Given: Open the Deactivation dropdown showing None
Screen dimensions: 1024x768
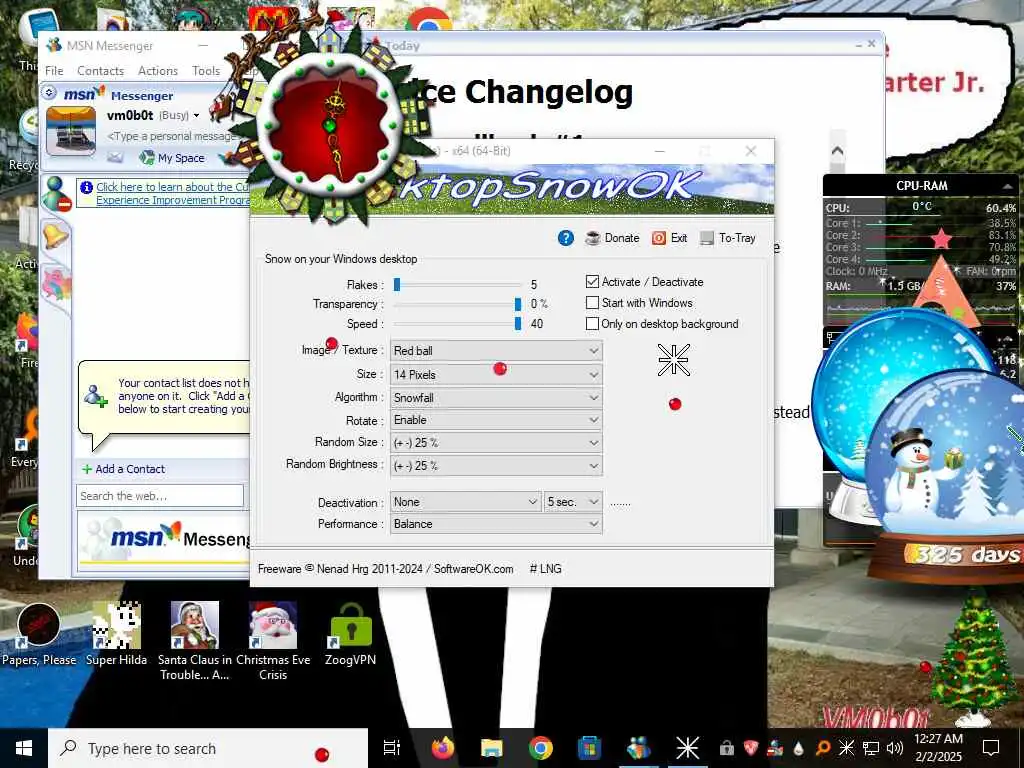Looking at the screenshot, I should pyautogui.click(x=466, y=502).
